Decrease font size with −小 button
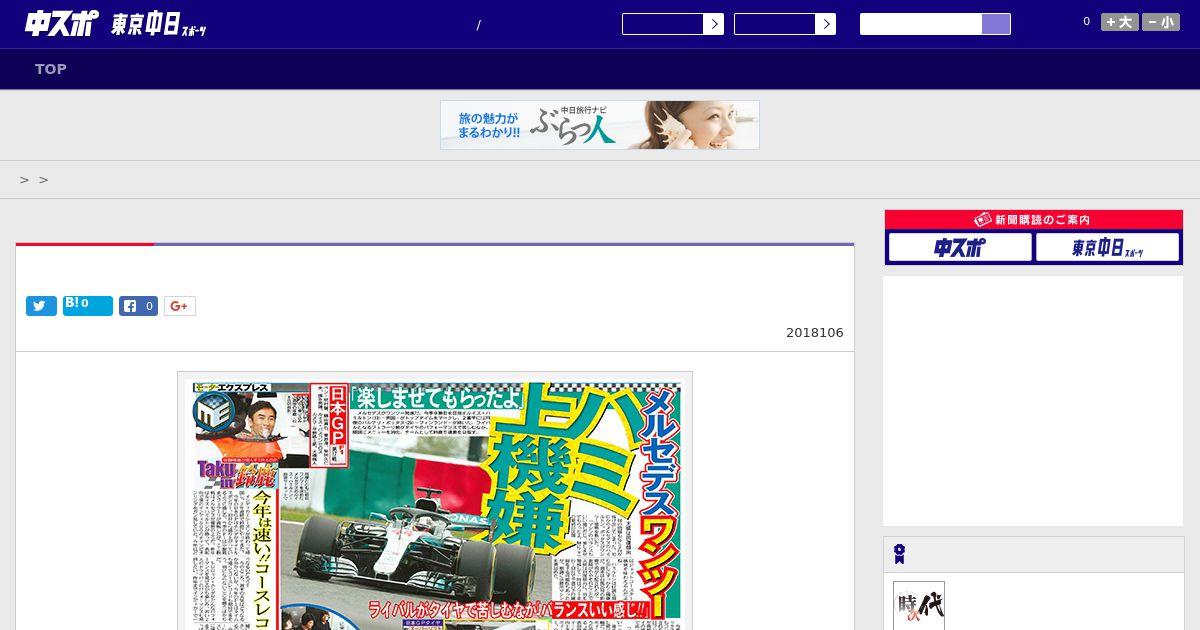 (1161, 22)
